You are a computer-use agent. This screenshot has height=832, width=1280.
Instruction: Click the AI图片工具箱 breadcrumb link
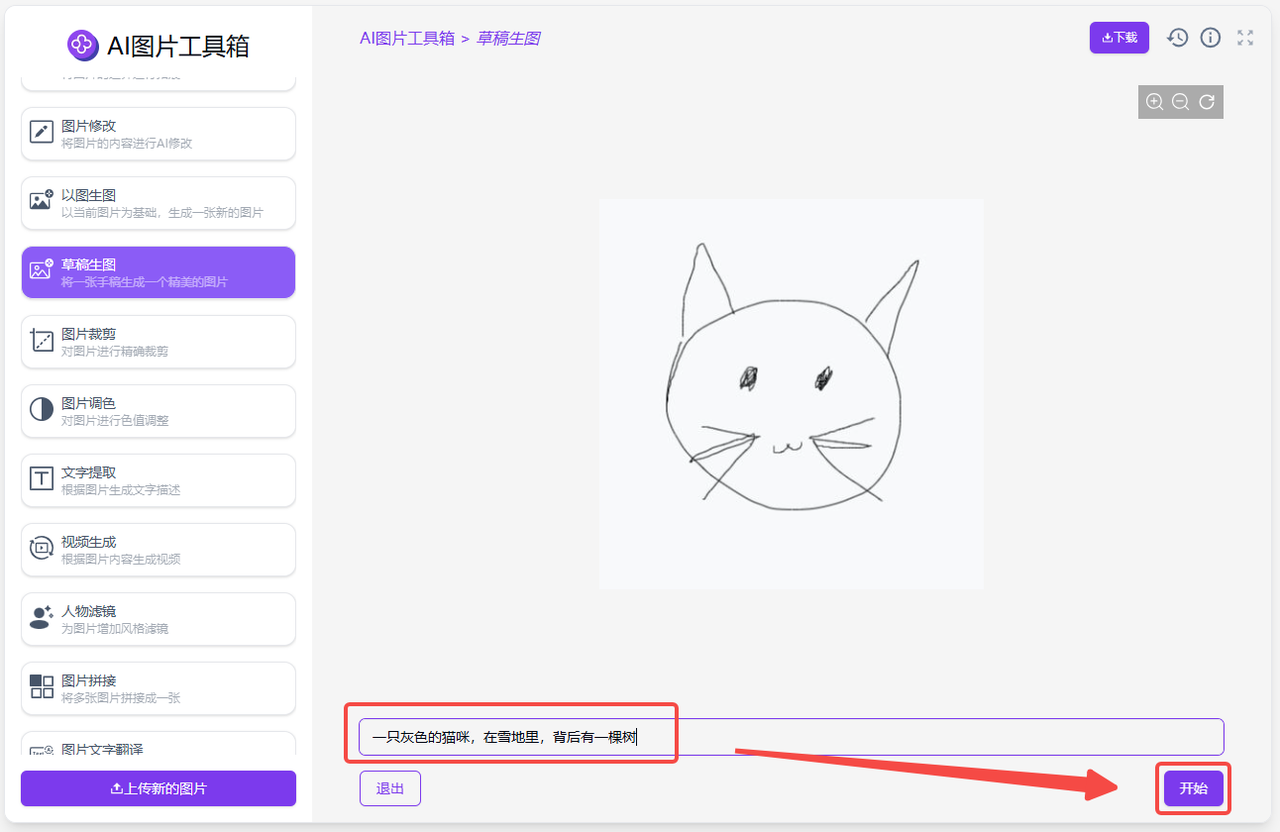(407, 39)
